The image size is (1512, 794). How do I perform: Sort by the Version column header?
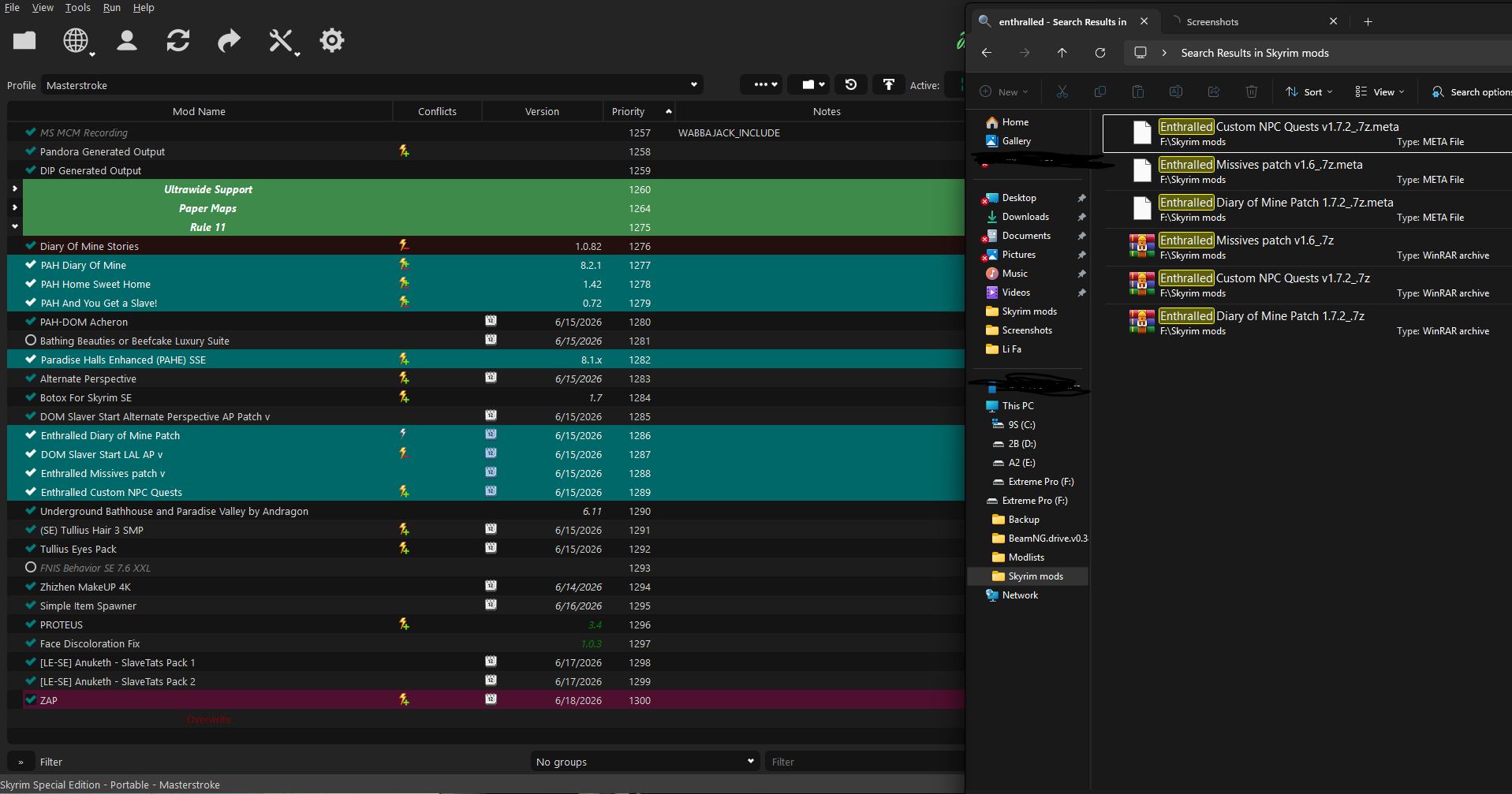543,111
